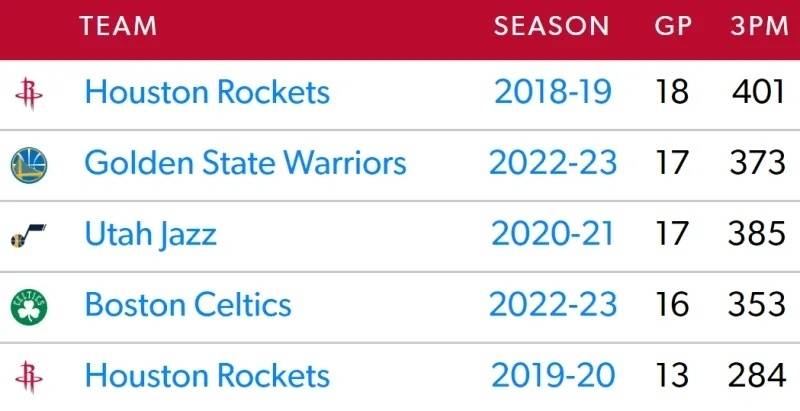The image size is (800, 411).
Task: Select the Celtics 2022-23 season link
Action: (553, 305)
